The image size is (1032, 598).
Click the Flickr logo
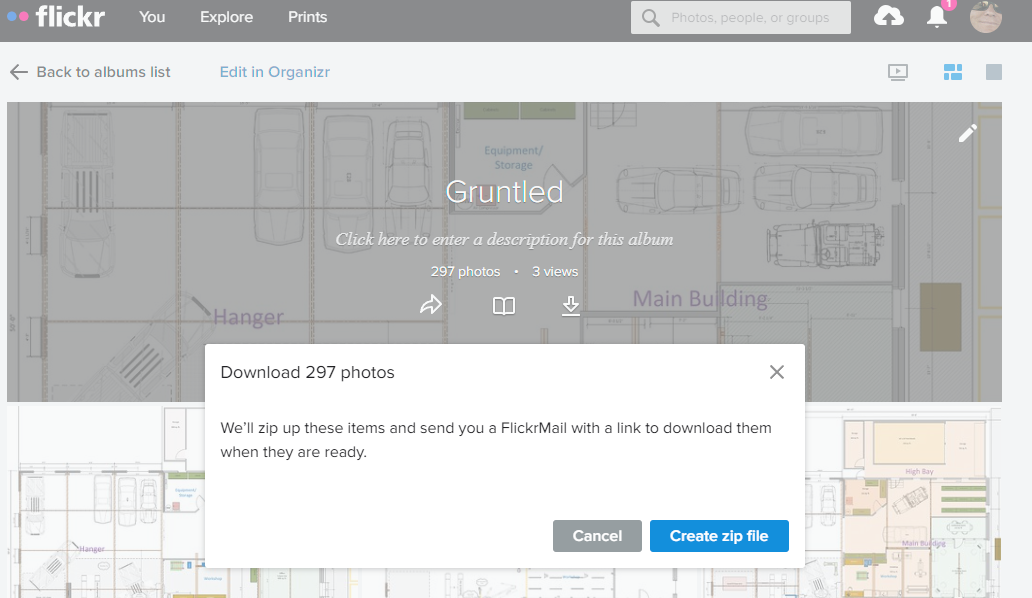(57, 17)
